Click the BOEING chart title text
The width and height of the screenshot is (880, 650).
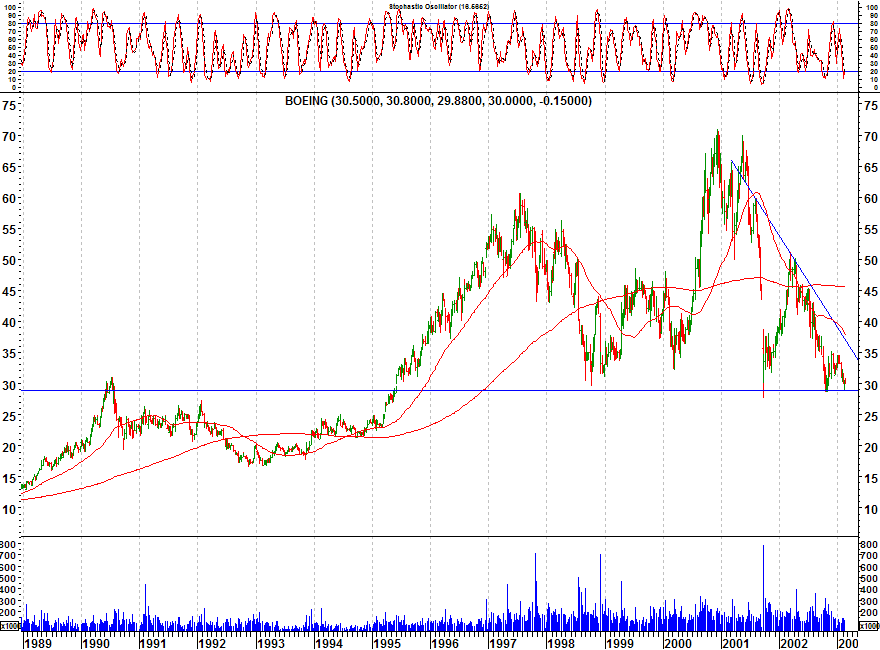click(438, 101)
